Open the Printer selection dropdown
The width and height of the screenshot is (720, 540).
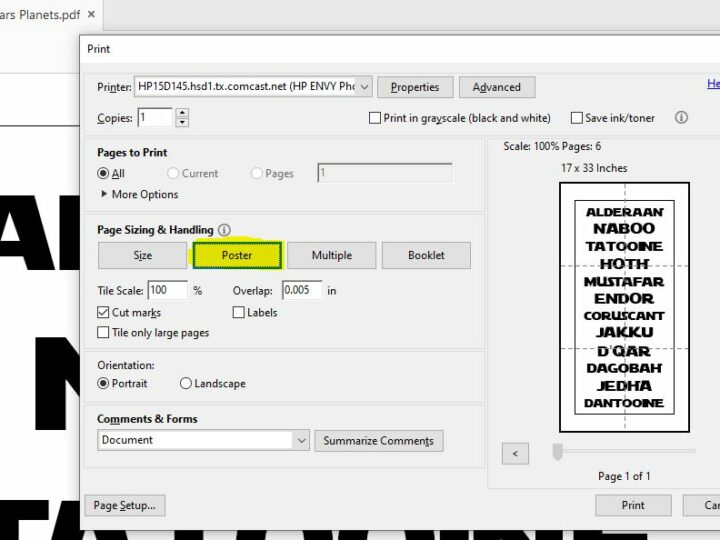364,87
